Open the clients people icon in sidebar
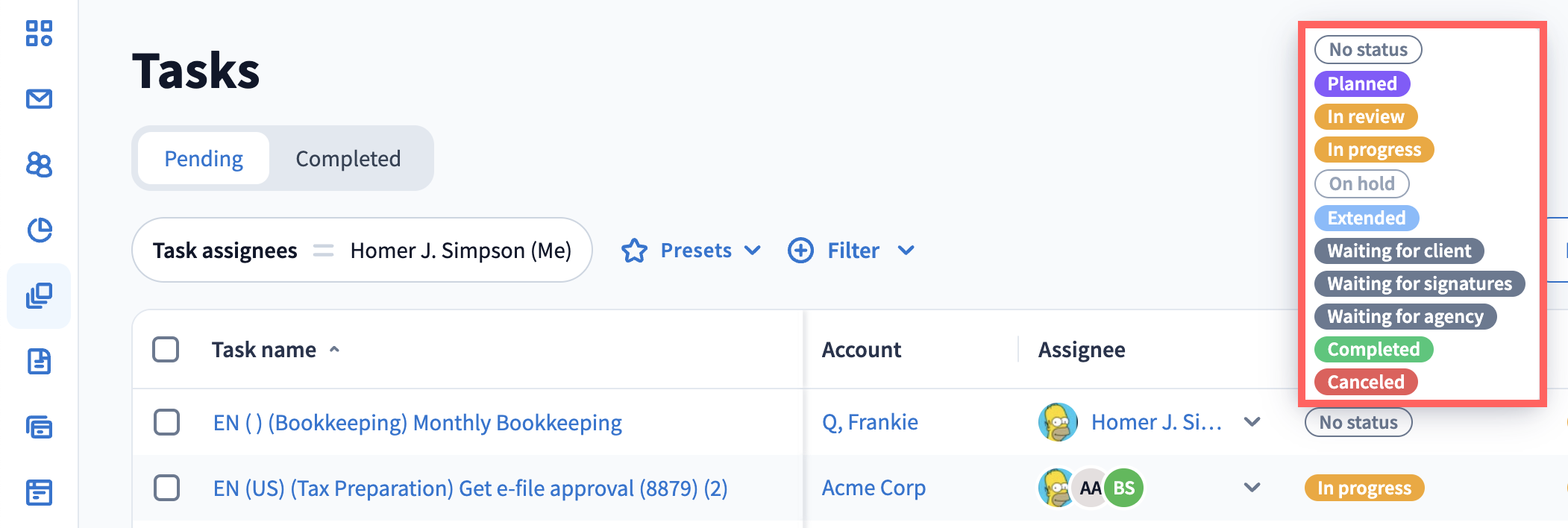The width and height of the screenshot is (1568, 528). (x=39, y=164)
